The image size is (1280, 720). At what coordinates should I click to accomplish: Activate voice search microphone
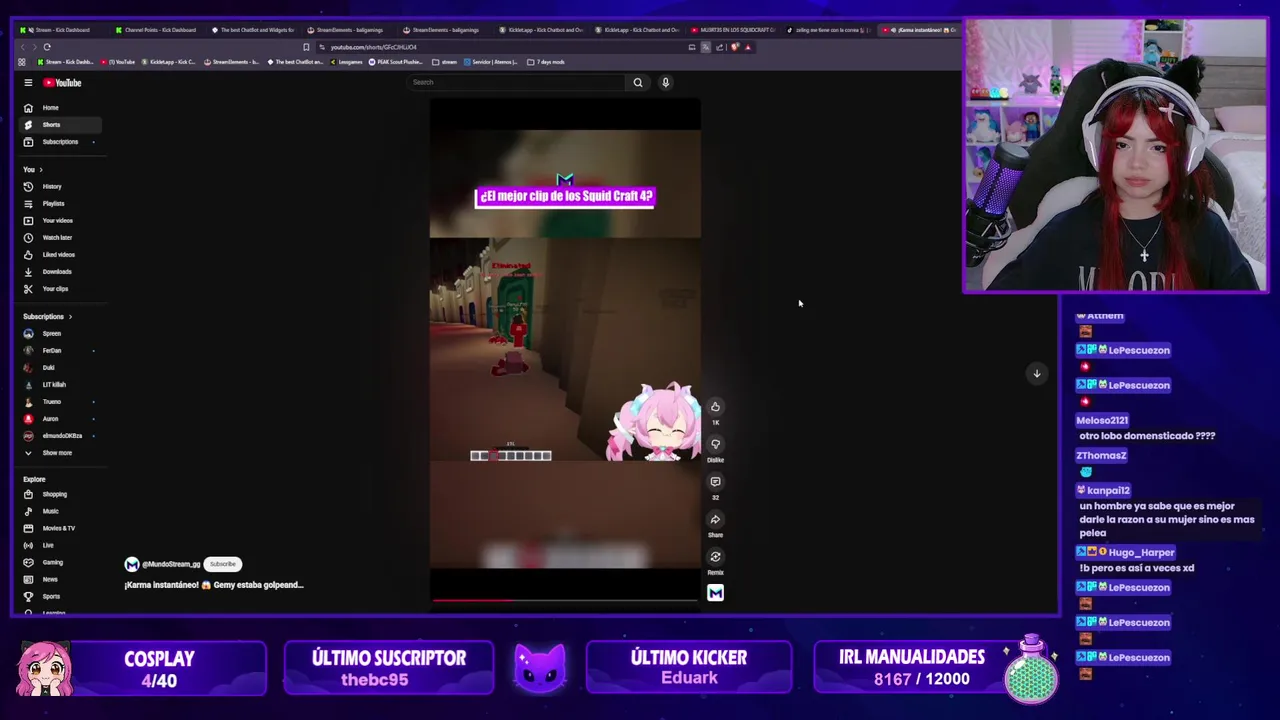pos(665,83)
